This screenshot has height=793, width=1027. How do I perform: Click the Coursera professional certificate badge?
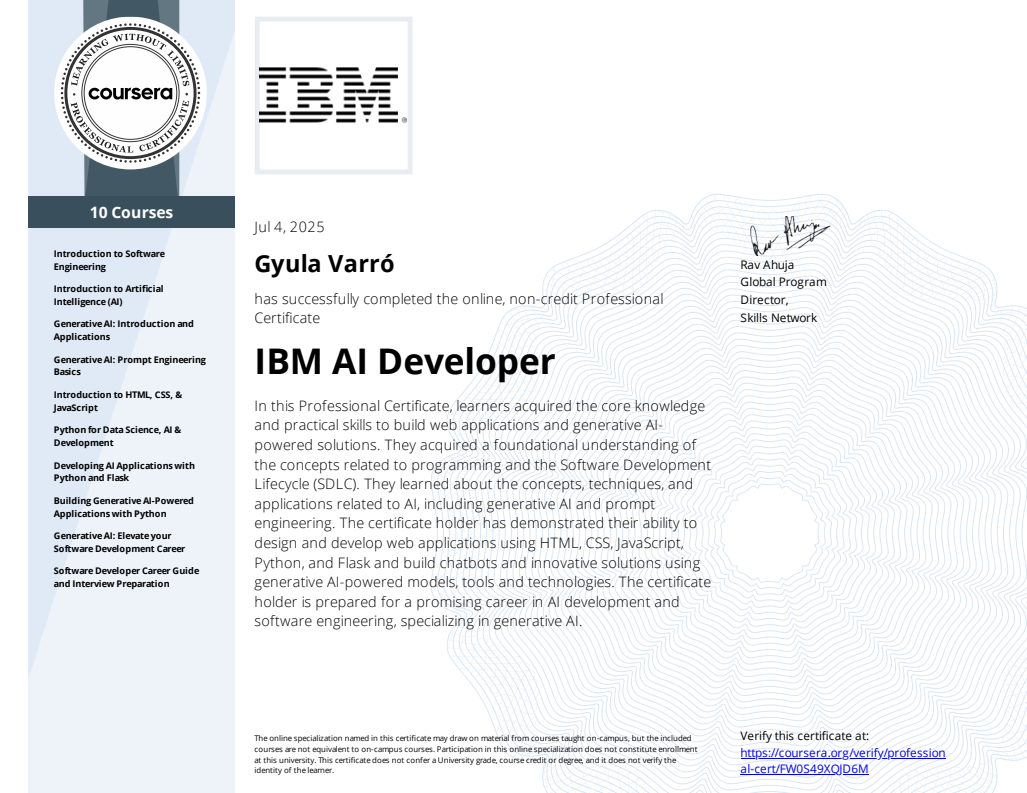(131, 93)
